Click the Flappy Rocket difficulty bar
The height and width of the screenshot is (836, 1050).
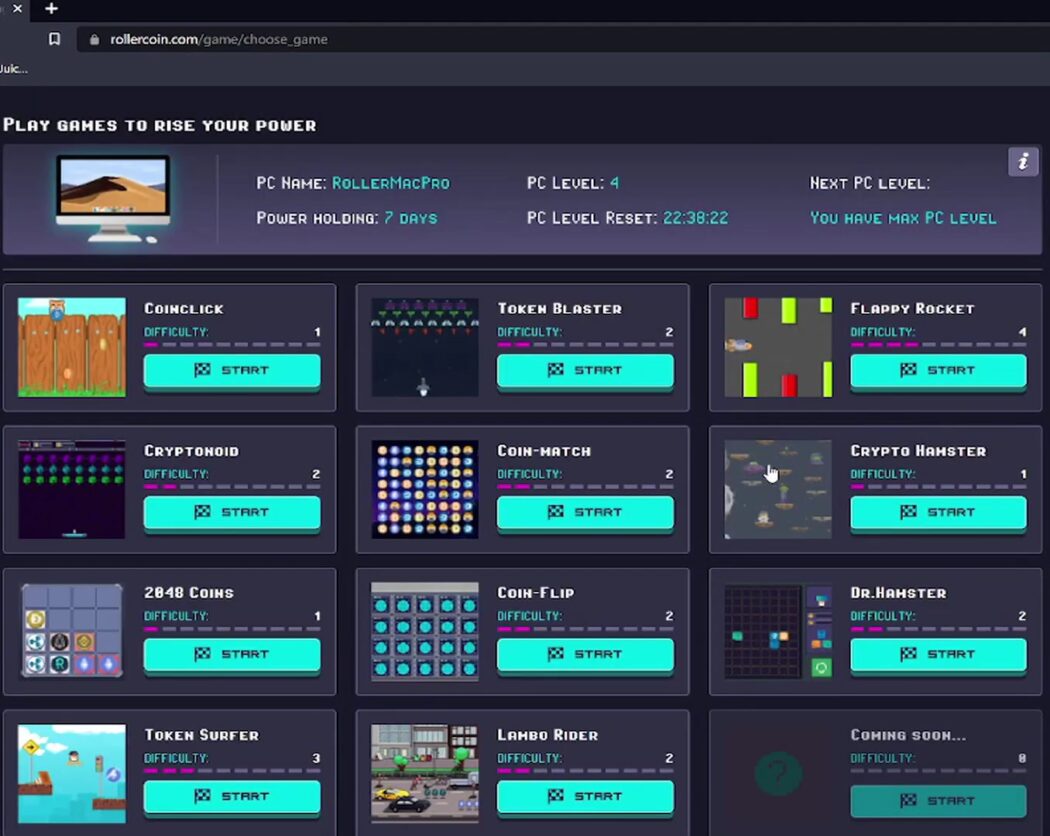938,344
